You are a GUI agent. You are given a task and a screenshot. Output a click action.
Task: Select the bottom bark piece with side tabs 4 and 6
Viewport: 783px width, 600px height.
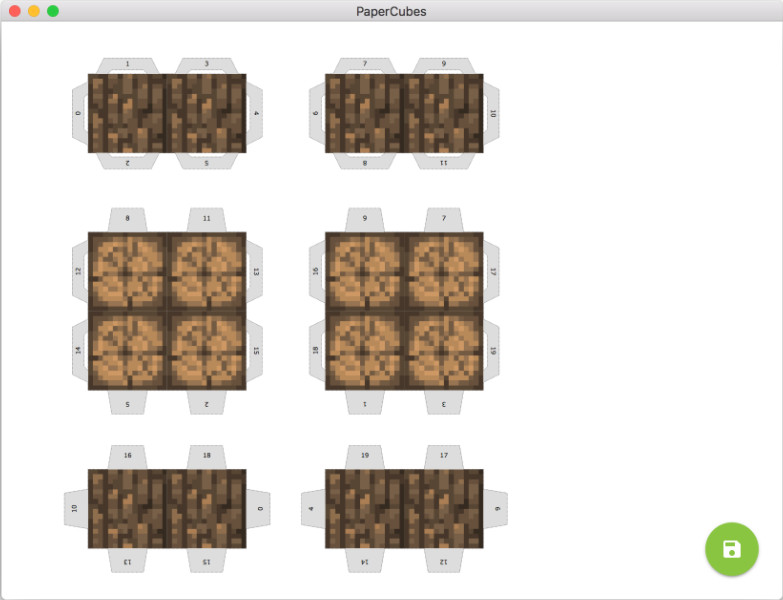pyautogui.click(x=404, y=509)
